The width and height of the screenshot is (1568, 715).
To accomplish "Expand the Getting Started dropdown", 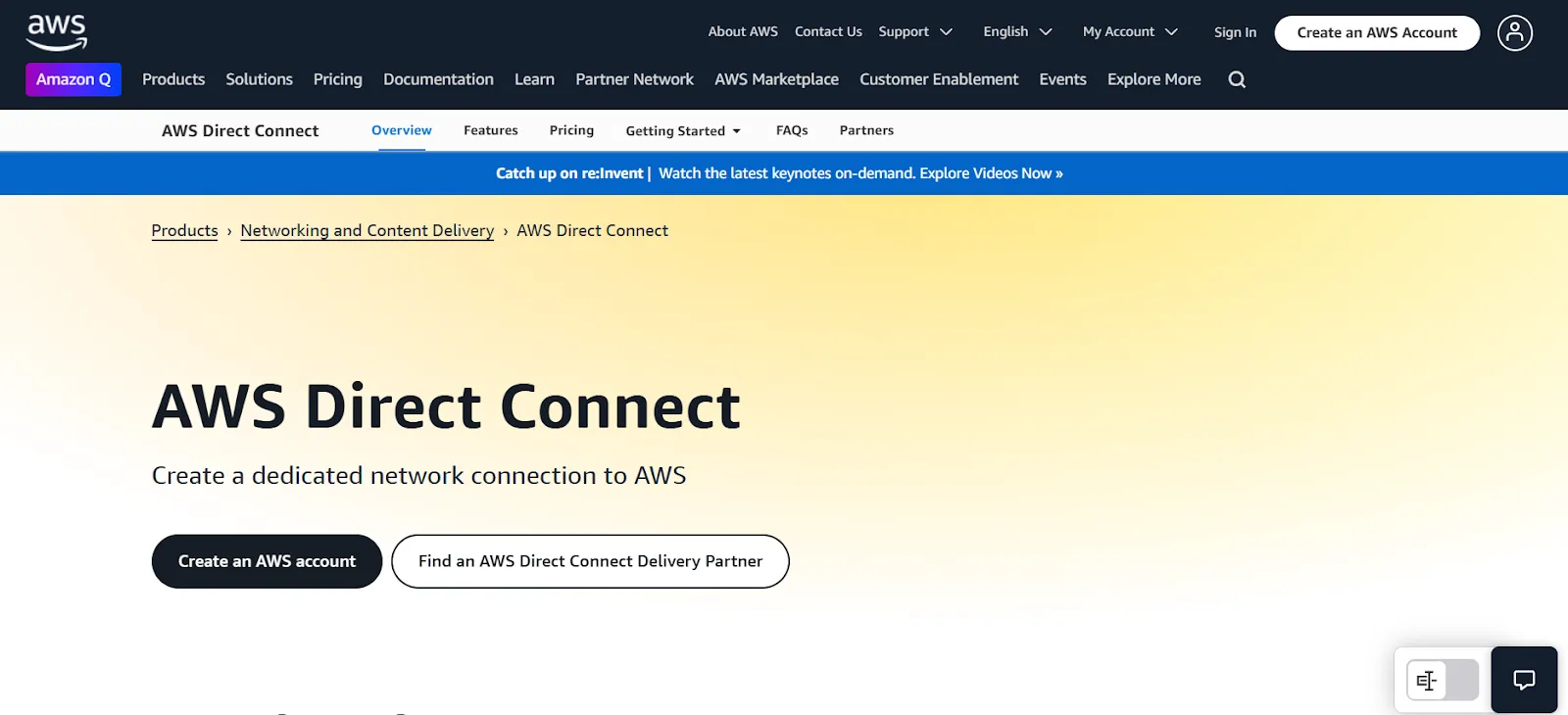I will [683, 130].
